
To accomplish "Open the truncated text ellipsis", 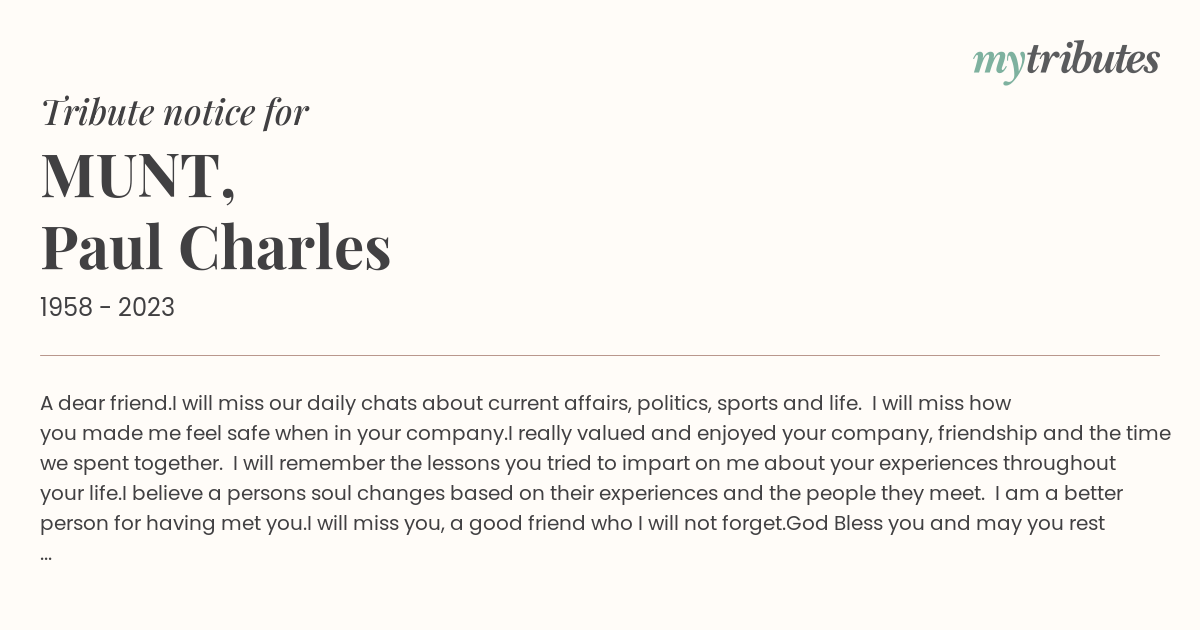I will click(x=46, y=553).
